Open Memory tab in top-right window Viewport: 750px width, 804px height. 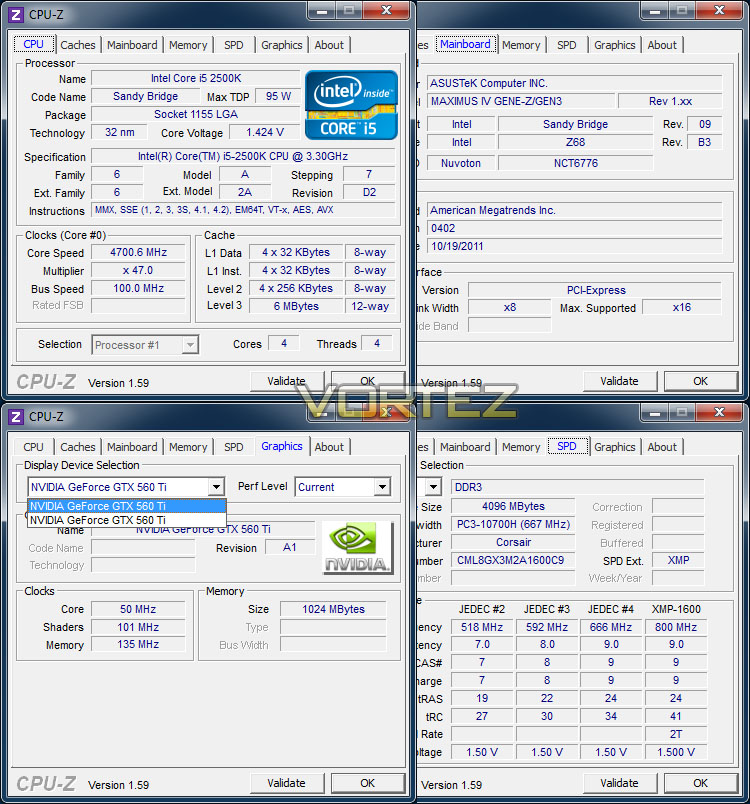click(x=521, y=45)
